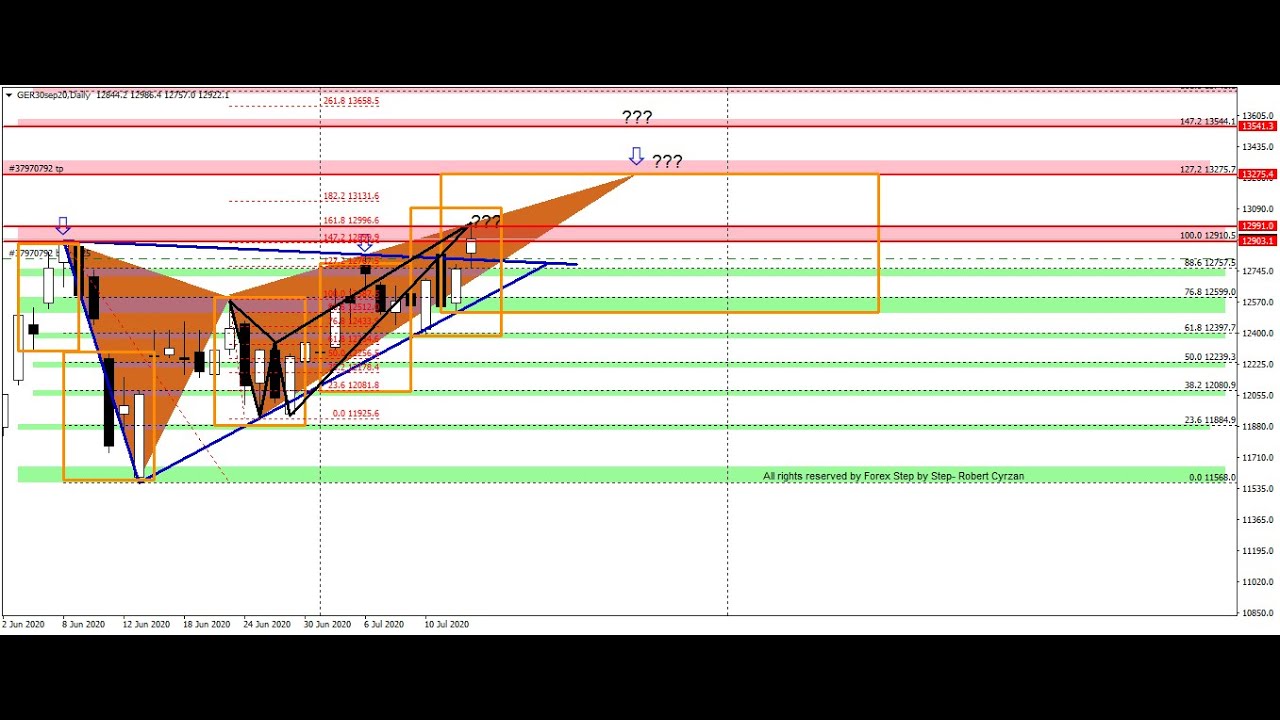This screenshot has width=1280, height=720.
Task: Click '30 Jun 2020' on the time axis
Action: pyautogui.click(x=327, y=624)
